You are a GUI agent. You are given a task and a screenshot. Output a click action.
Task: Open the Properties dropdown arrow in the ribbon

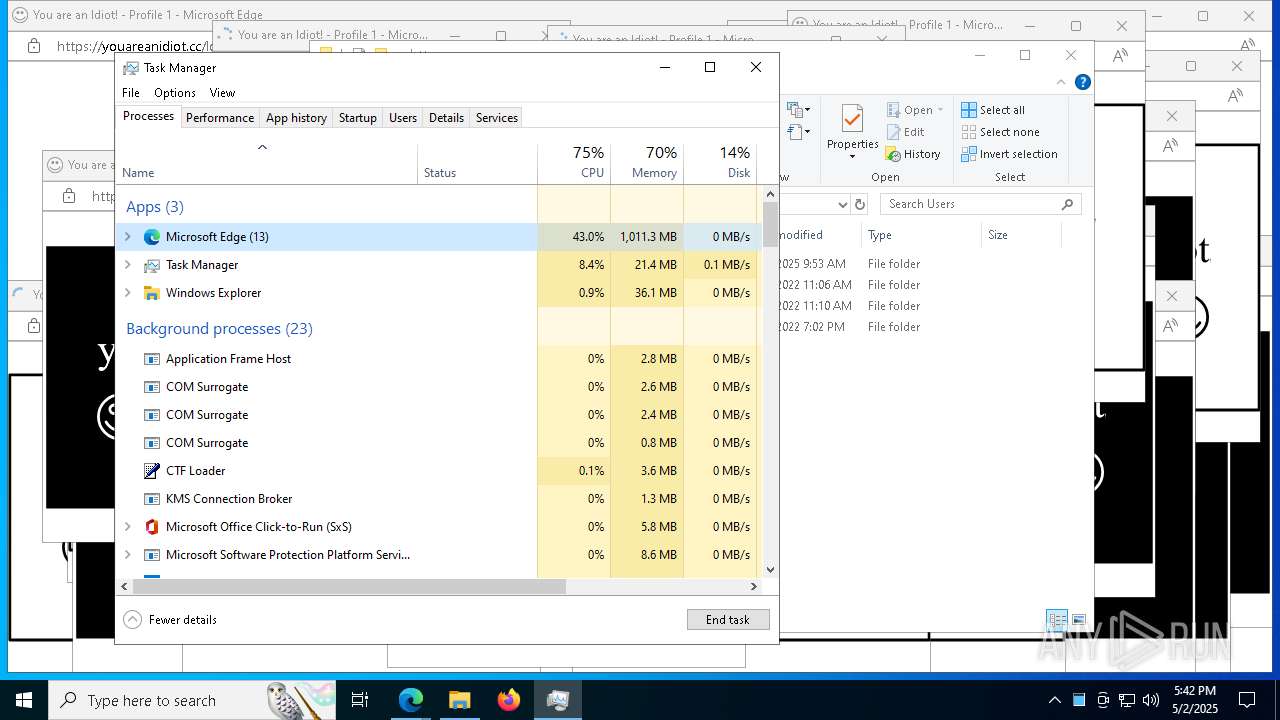coord(852,157)
